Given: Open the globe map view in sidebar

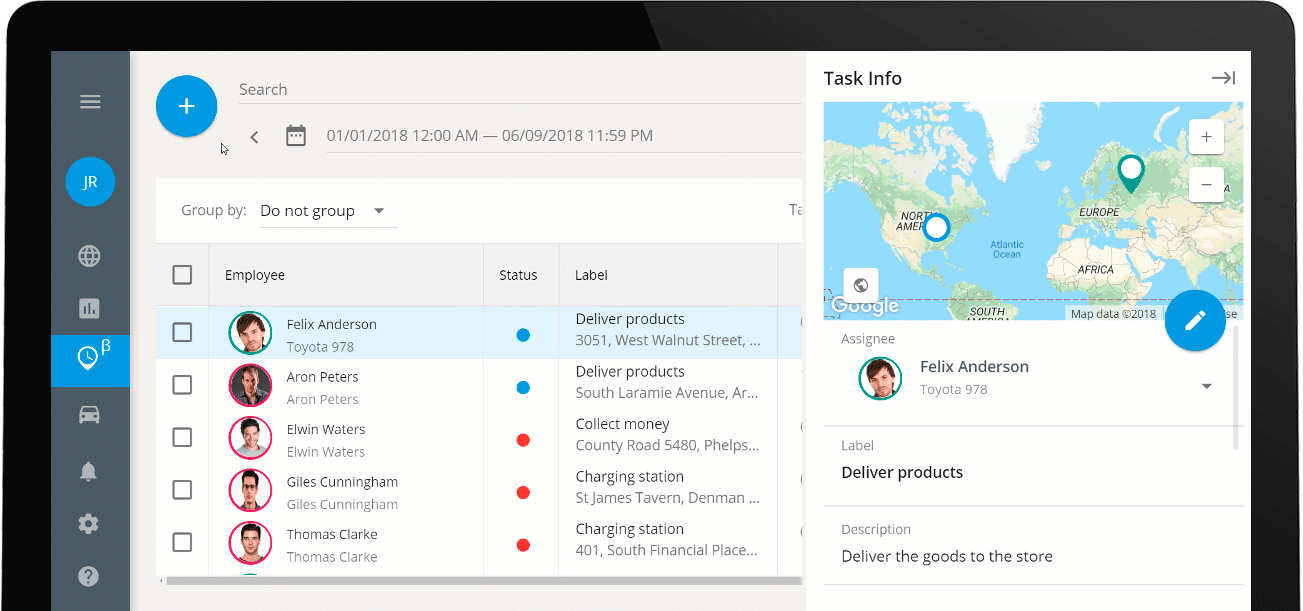Looking at the screenshot, I should [x=90, y=256].
